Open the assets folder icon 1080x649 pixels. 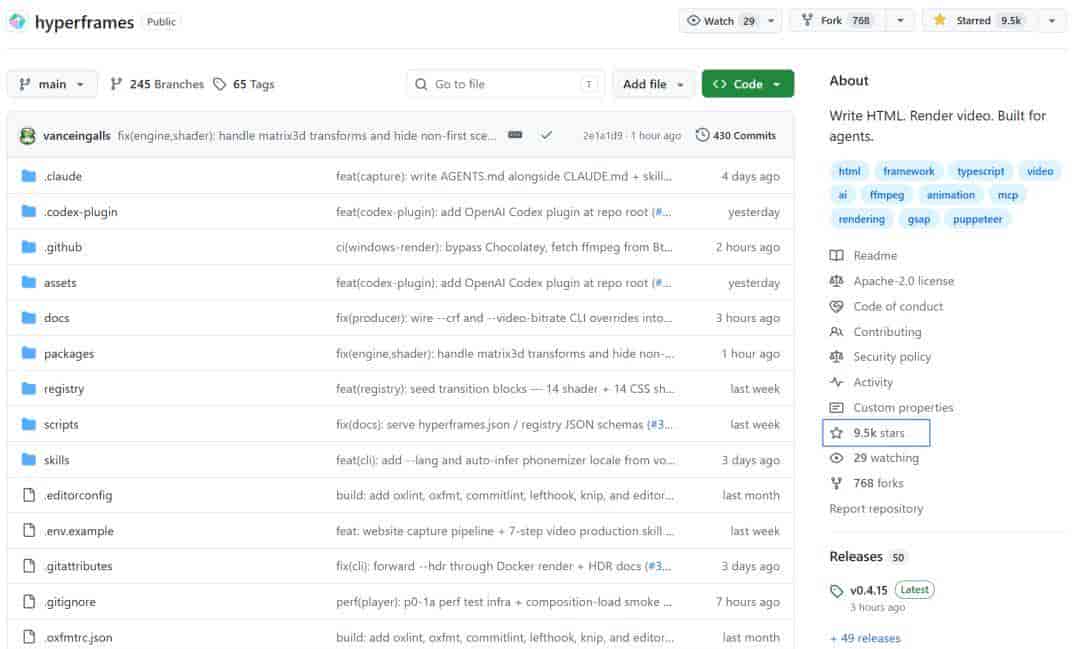[x=28, y=282]
